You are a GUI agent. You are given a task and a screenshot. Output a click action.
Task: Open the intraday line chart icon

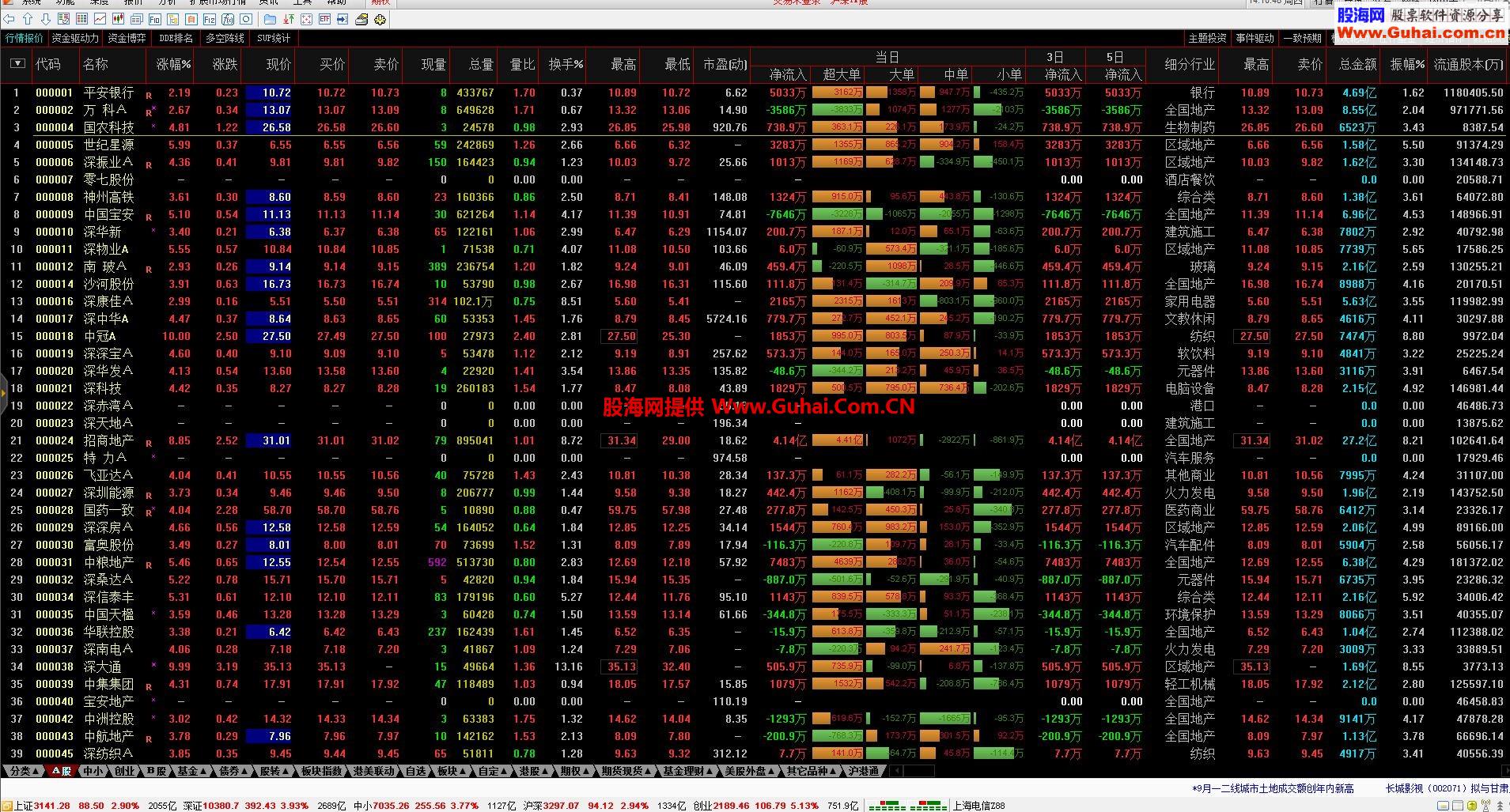pyautogui.click(x=100, y=19)
